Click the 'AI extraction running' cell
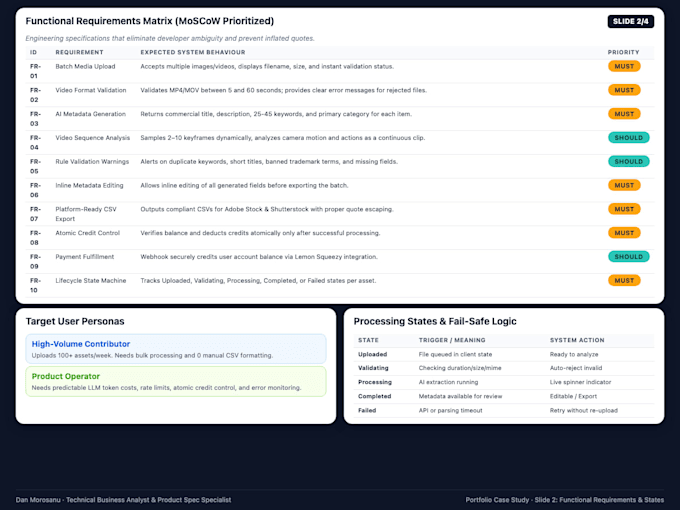The height and width of the screenshot is (510, 680). pyautogui.click(x=448, y=382)
